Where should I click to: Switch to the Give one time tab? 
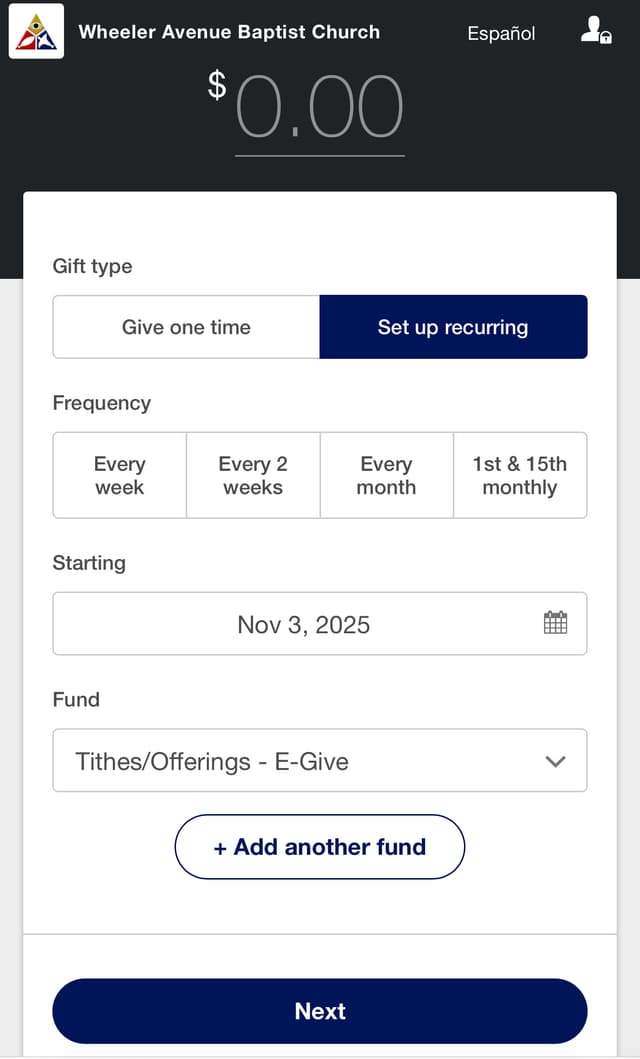185,327
